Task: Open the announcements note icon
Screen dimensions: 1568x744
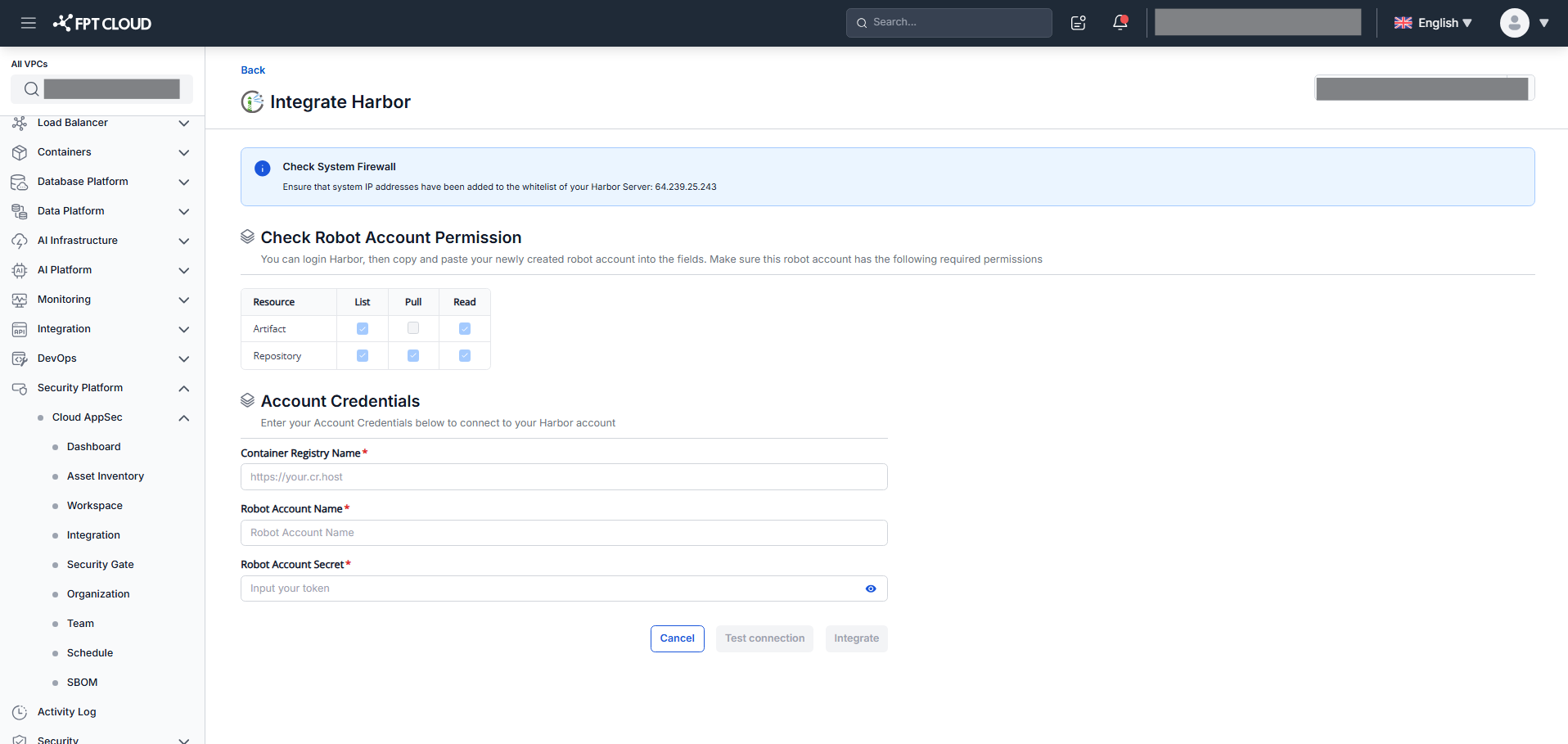Action: 1079,23
